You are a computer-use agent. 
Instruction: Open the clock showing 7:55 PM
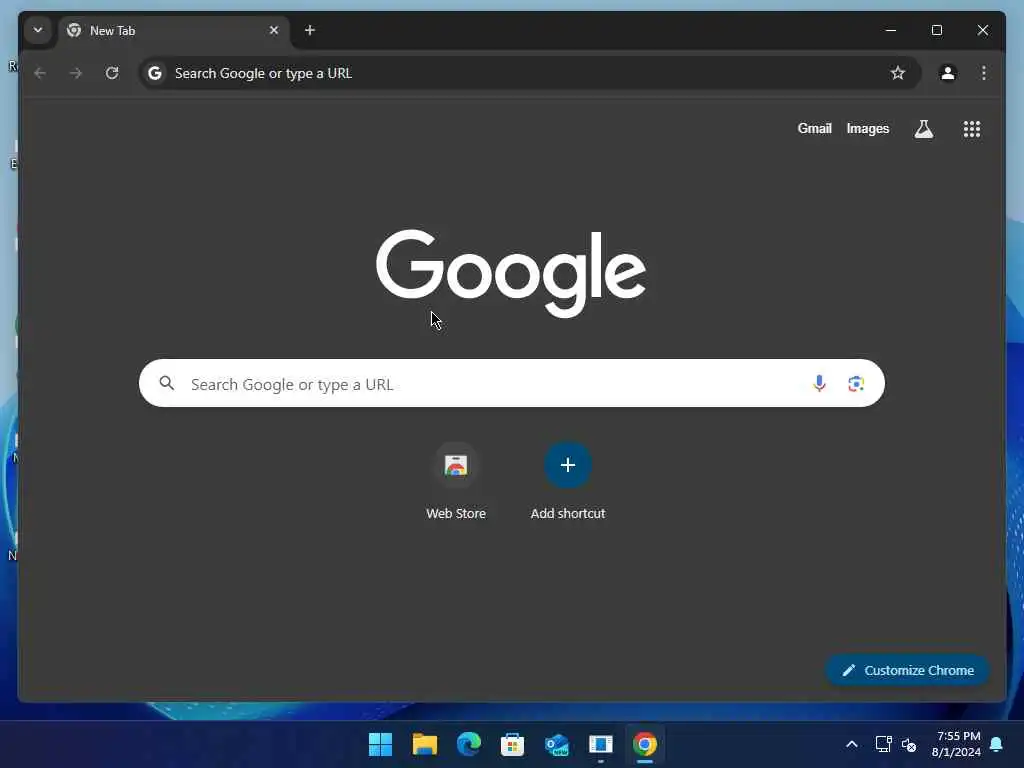(x=956, y=744)
